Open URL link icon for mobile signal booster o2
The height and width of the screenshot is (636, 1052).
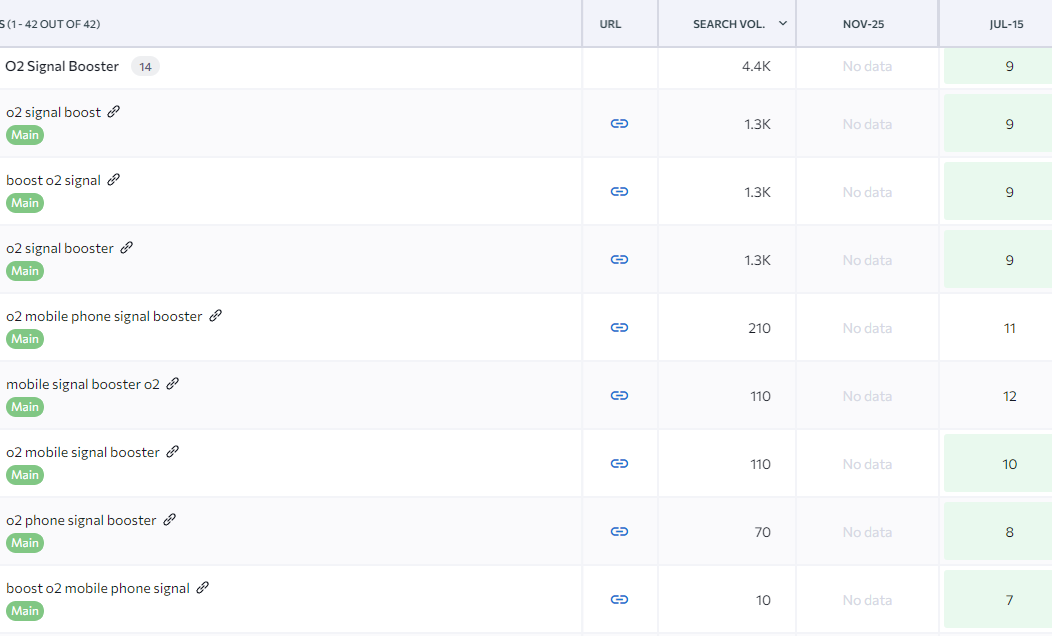[x=619, y=396]
